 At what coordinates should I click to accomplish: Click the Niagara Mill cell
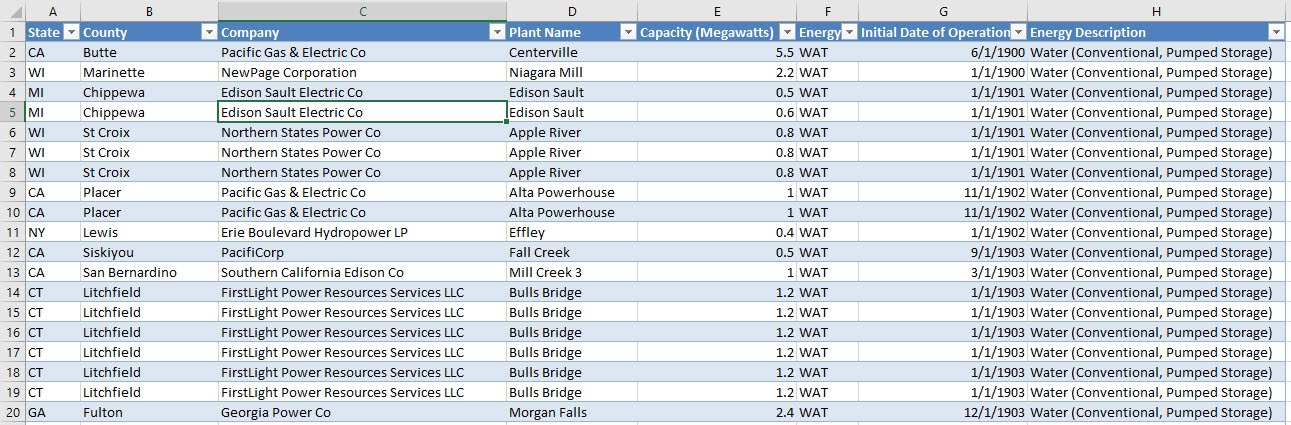tap(572, 72)
